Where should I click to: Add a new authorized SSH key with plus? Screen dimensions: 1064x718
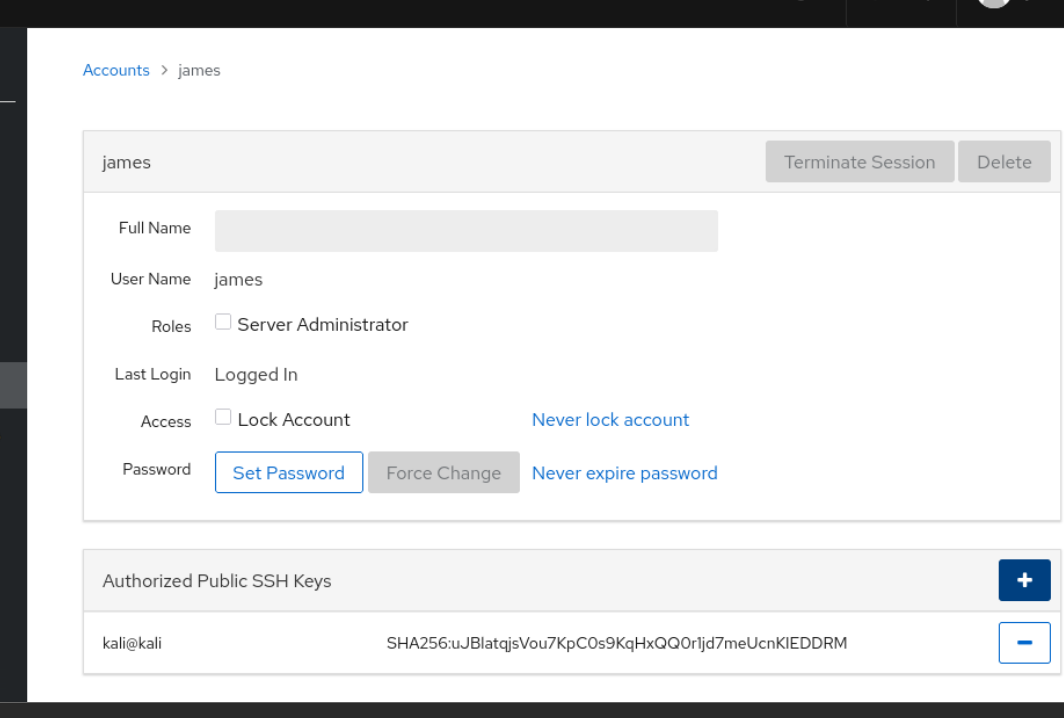click(1024, 580)
